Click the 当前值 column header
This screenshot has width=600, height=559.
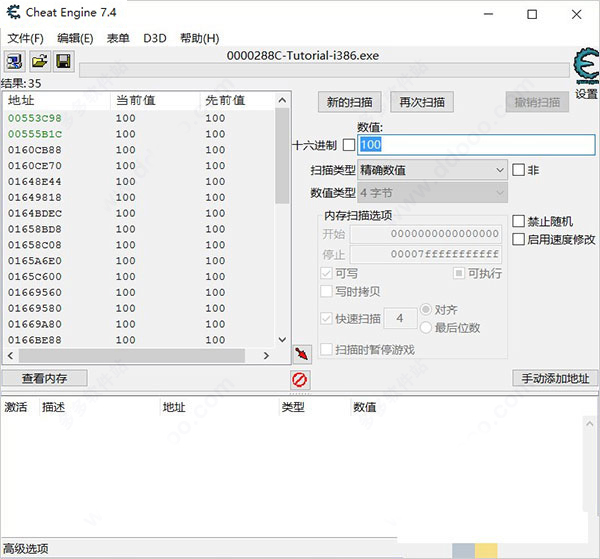(153, 101)
